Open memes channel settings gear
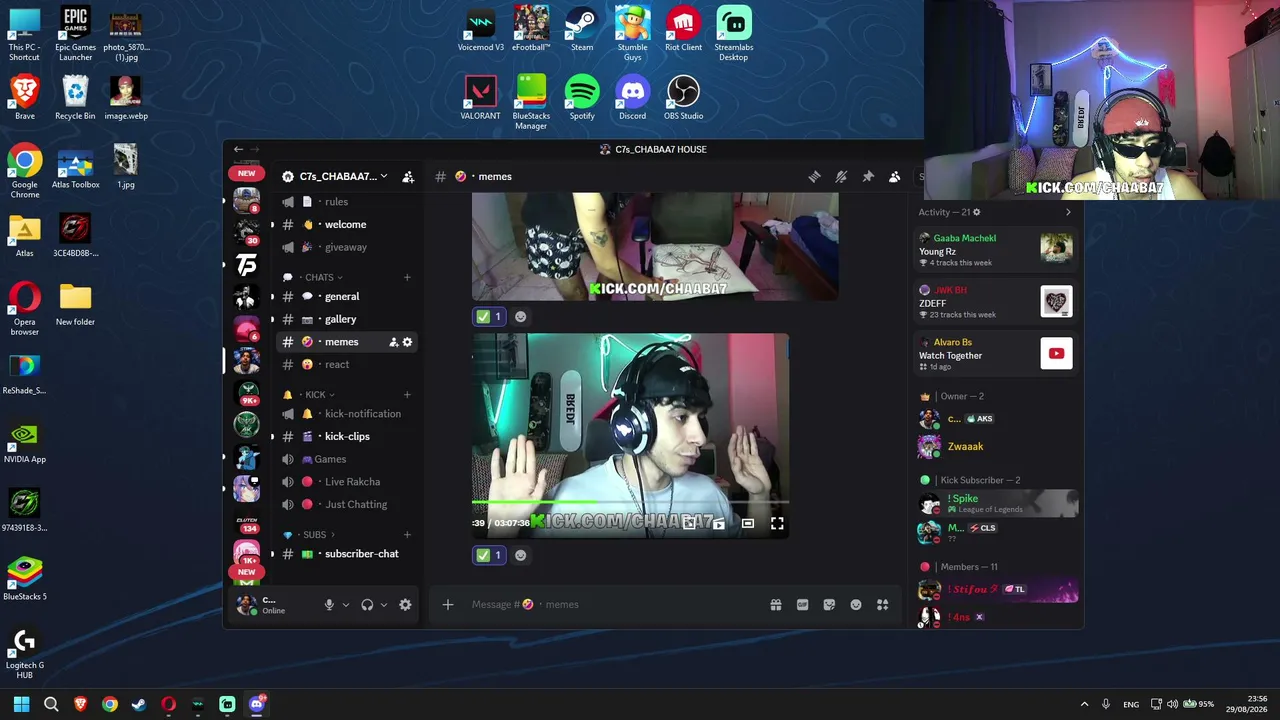The width and height of the screenshot is (1280, 720). 407,342
